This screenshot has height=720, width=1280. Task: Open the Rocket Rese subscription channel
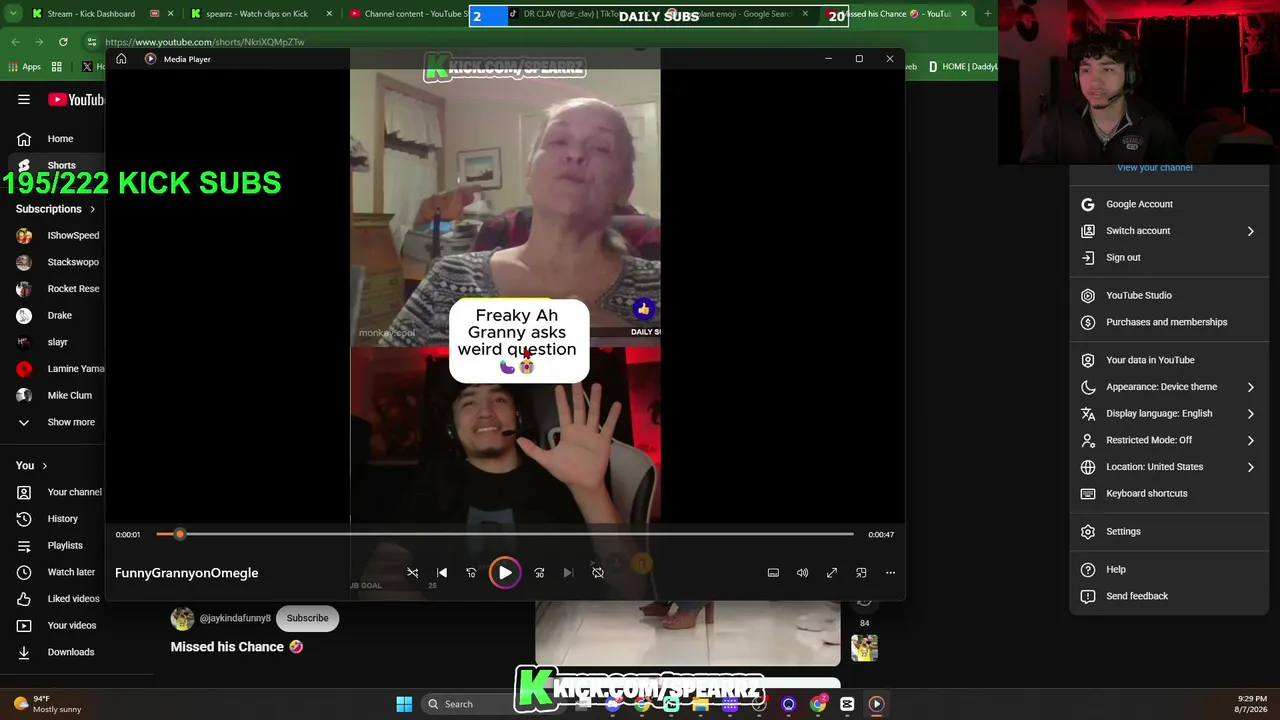pos(60,289)
